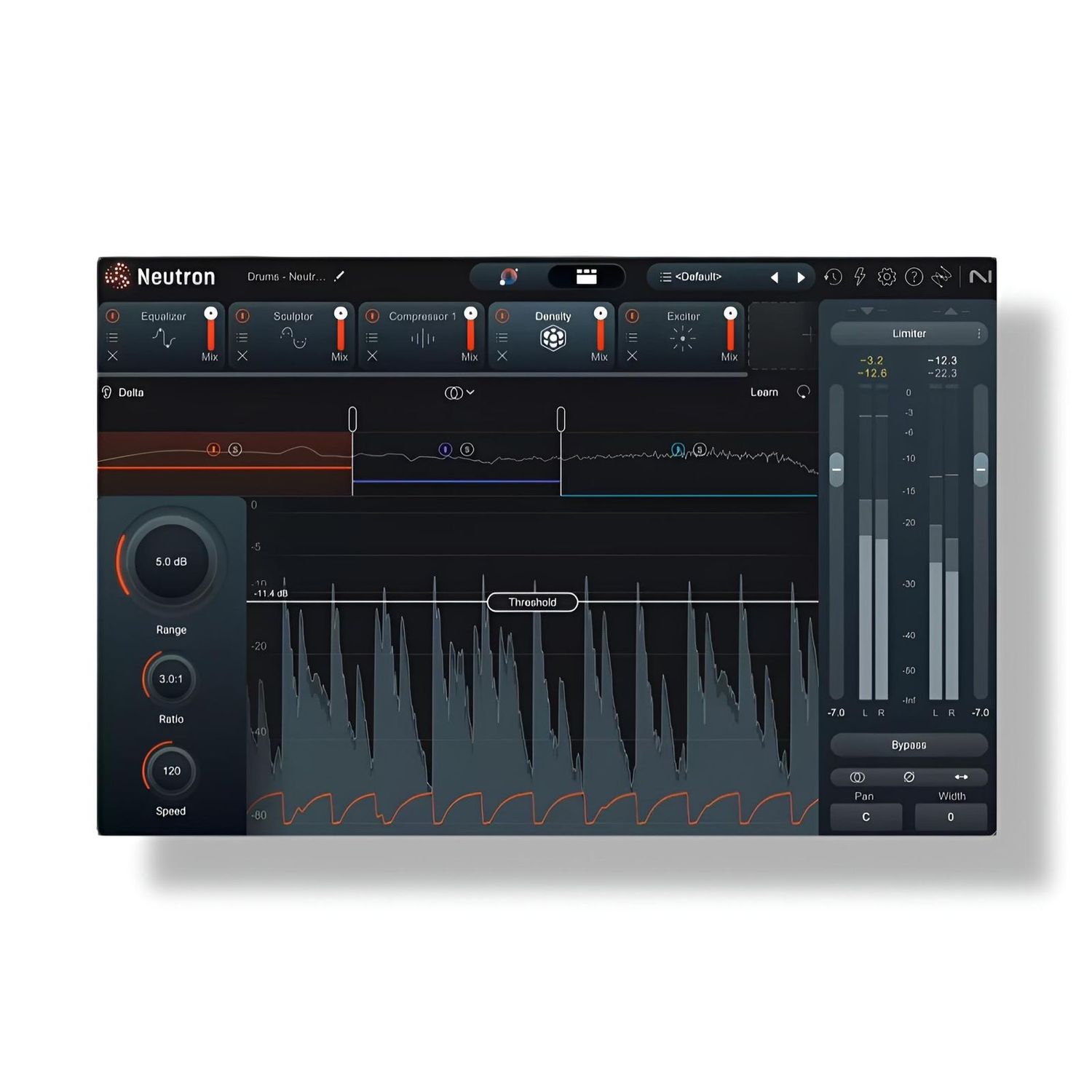Open settings gear icon
This screenshot has width=1092, height=1092.
click(x=886, y=277)
